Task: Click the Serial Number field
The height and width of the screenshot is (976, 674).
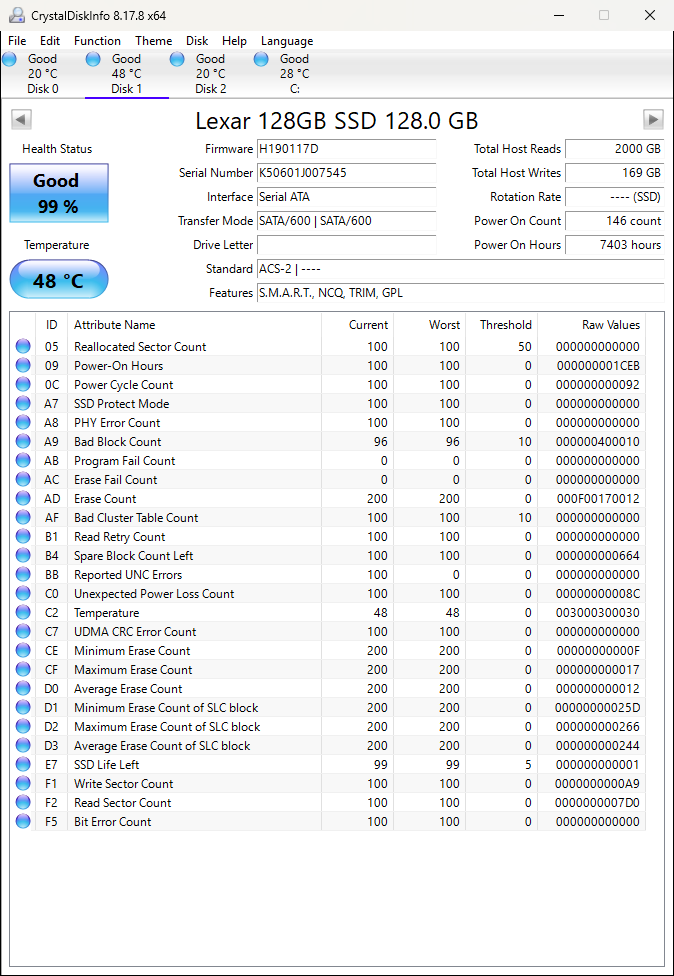Action: (x=346, y=173)
